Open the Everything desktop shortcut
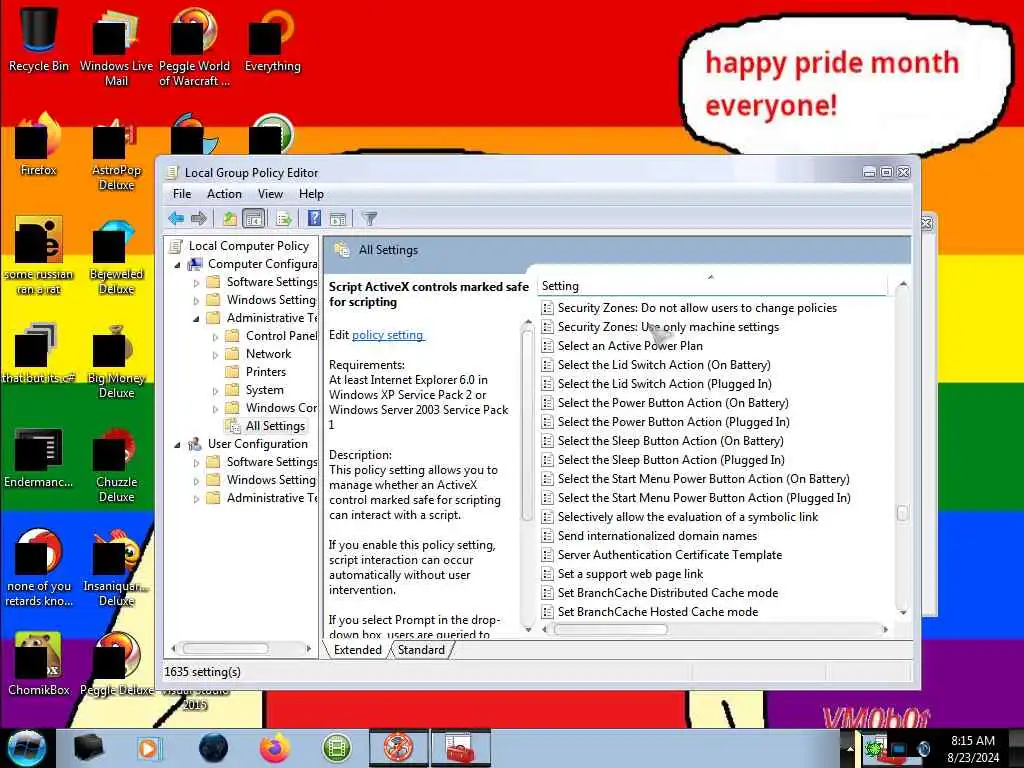Screen dimensions: 1024x768 pos(272,39)
